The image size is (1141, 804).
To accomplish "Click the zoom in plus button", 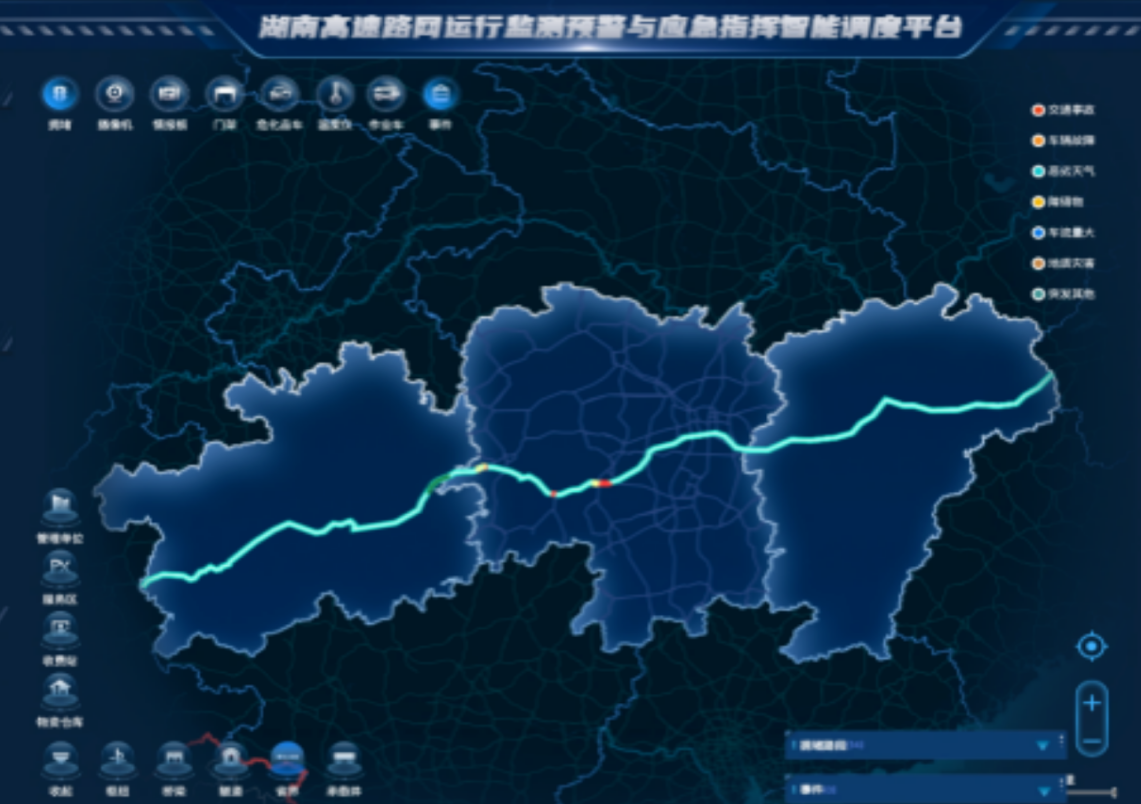I will [1092, 703].
